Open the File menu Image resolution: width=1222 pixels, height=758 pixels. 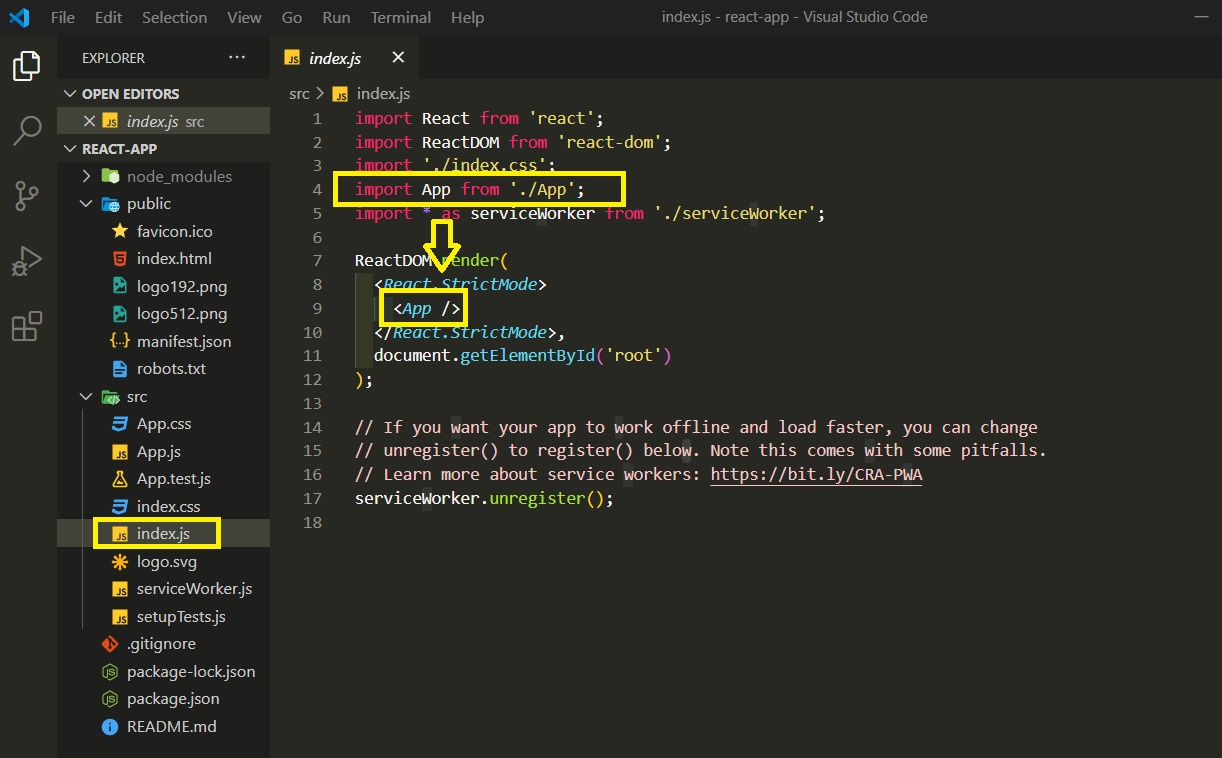click(x=62, y=17)
